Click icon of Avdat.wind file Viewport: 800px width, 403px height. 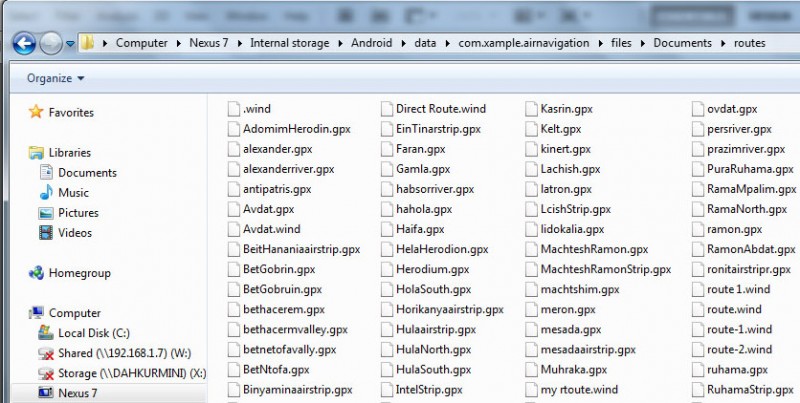click(x=234, y=229)
